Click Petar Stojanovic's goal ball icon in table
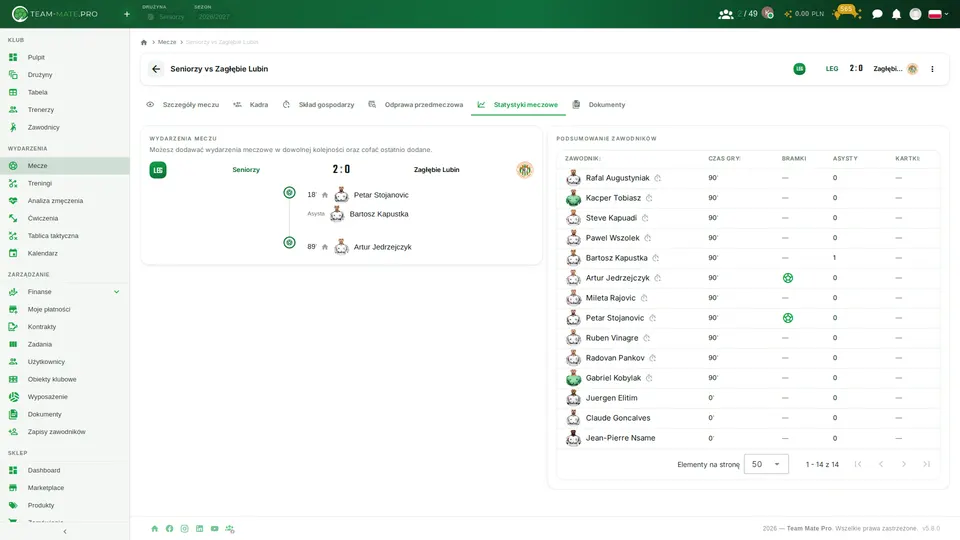 pos(788,318)
